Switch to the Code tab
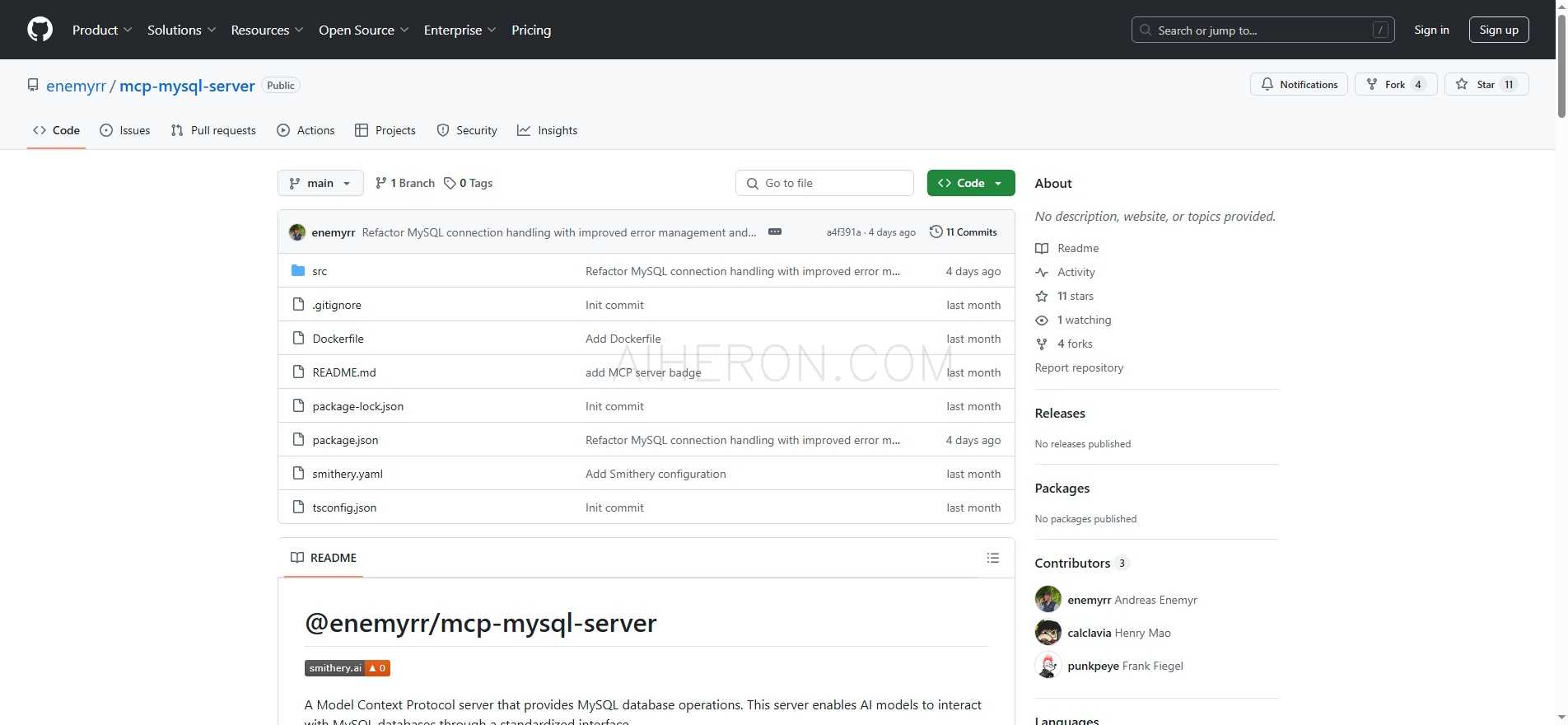Image resolution: width=1568 pixels, height=725 pixels. tap(56, 130)
